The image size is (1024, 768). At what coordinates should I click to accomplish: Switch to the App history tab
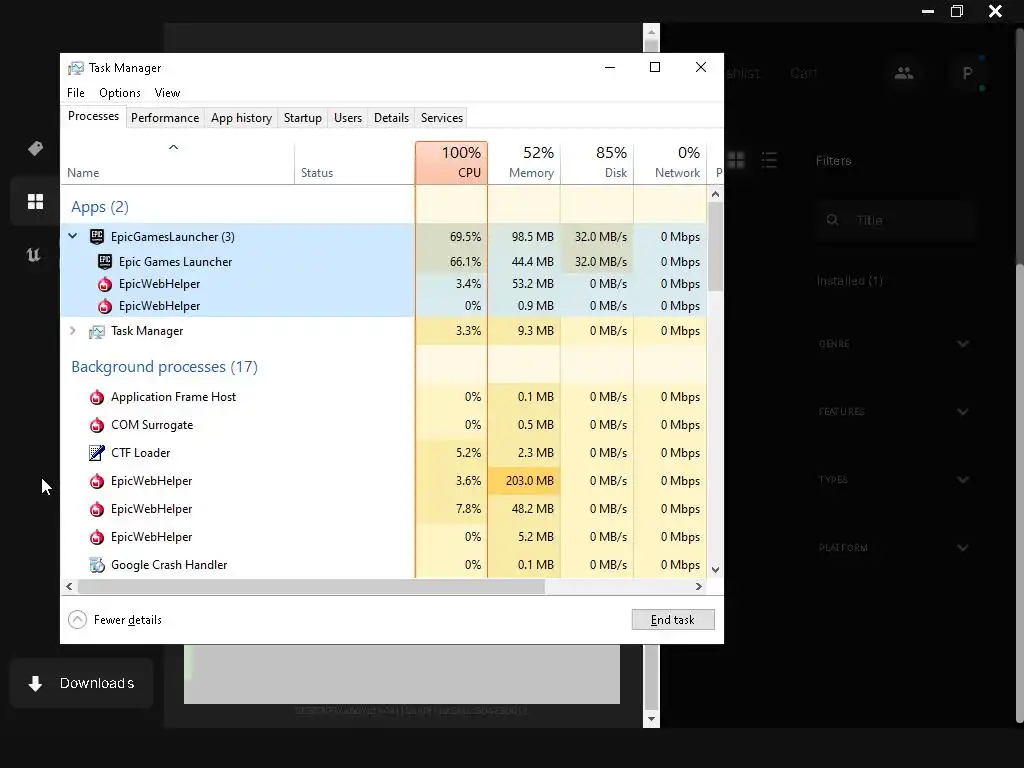point(241,118)
